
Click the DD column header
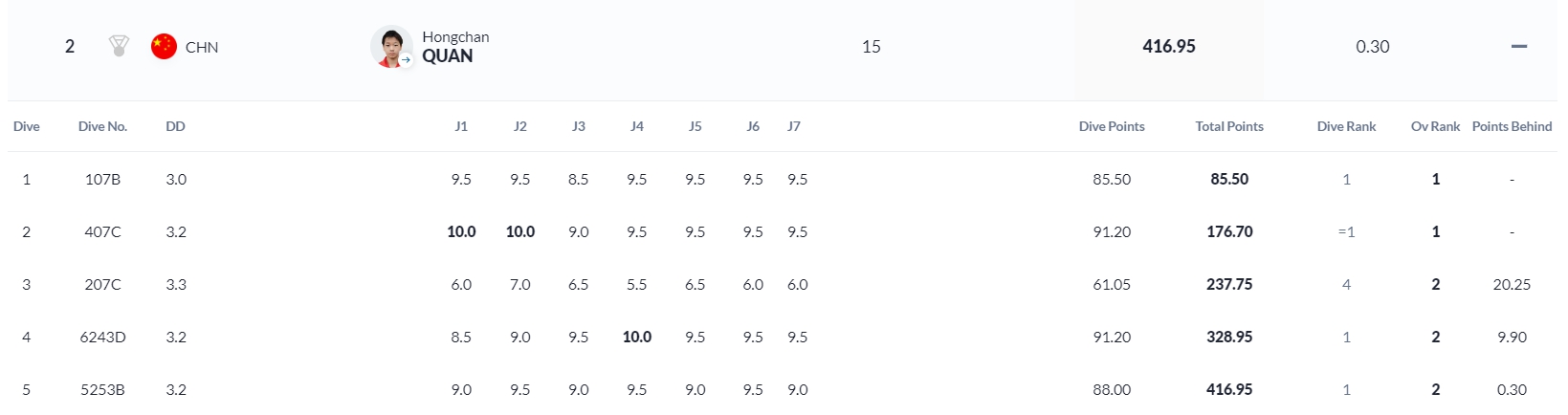click(175, 126)
